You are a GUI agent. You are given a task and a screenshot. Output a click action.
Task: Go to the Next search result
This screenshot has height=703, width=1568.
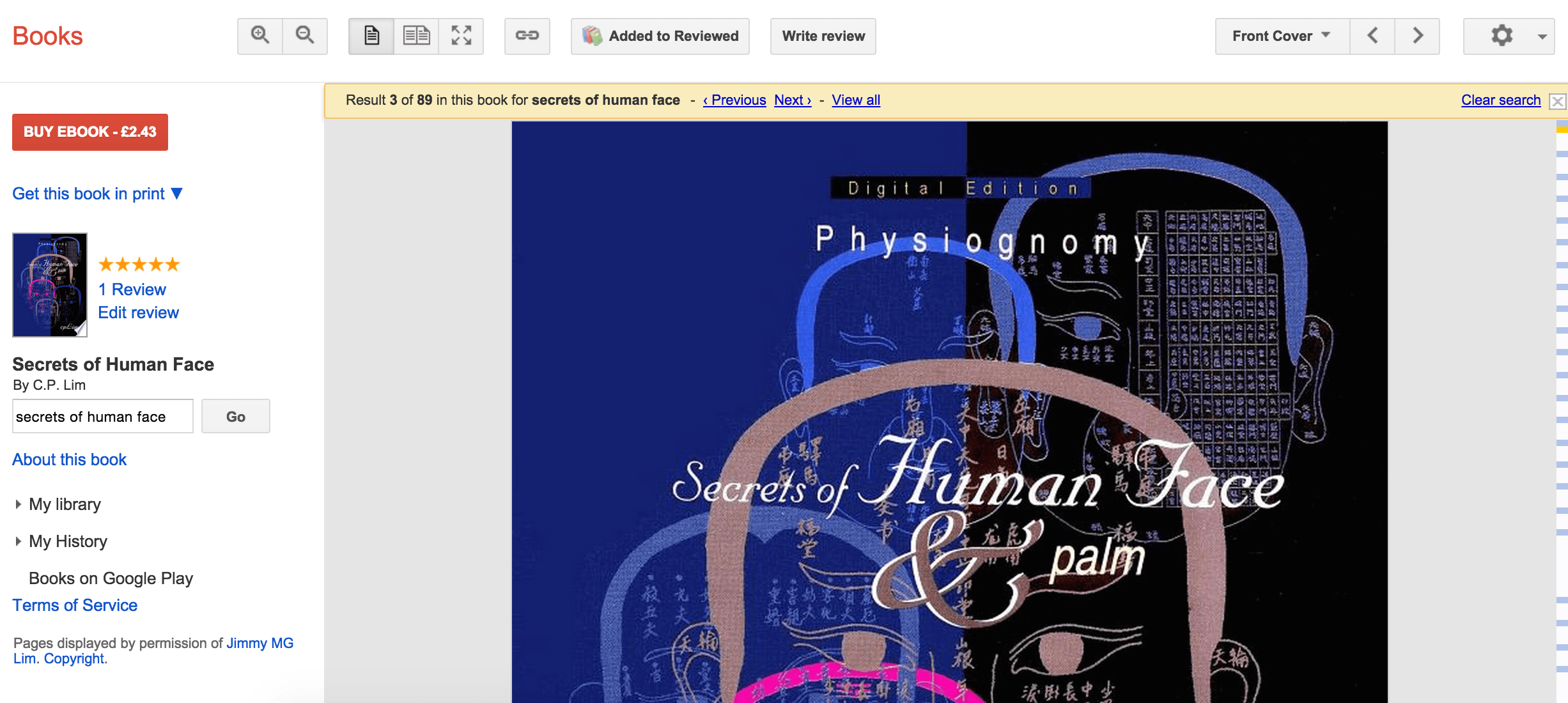pos(793,100)
